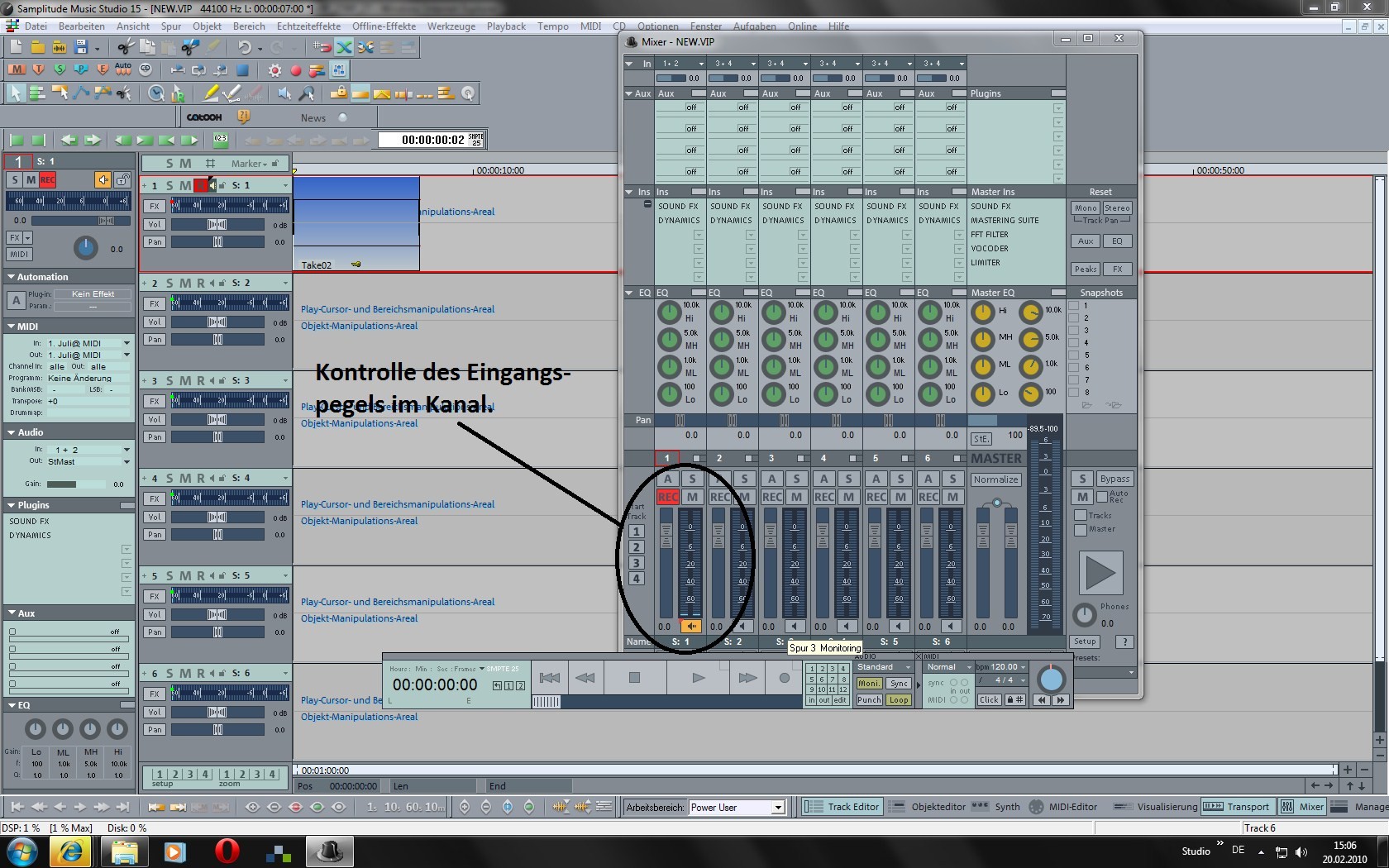
Task: Click the Normalize button in mixer master
Action: coord(995,479)
